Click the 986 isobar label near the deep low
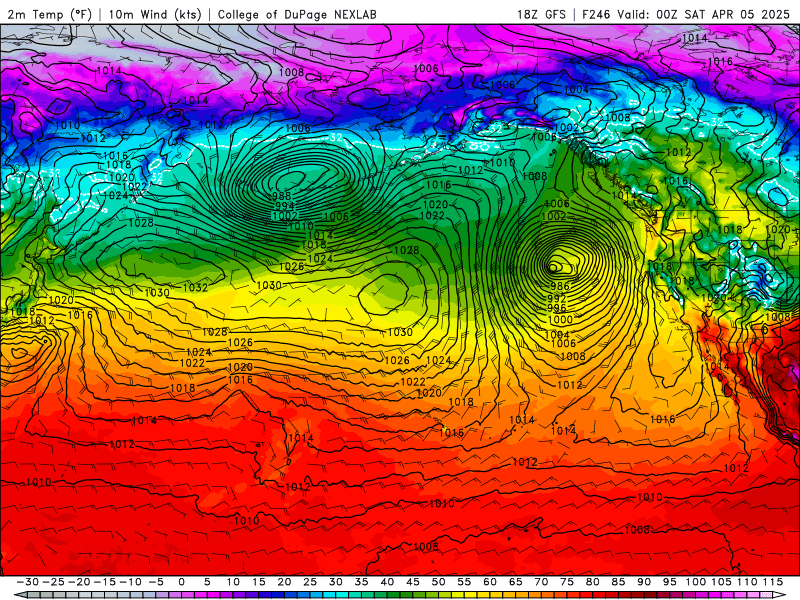This screenshot has width=800, height=600. 560,287
